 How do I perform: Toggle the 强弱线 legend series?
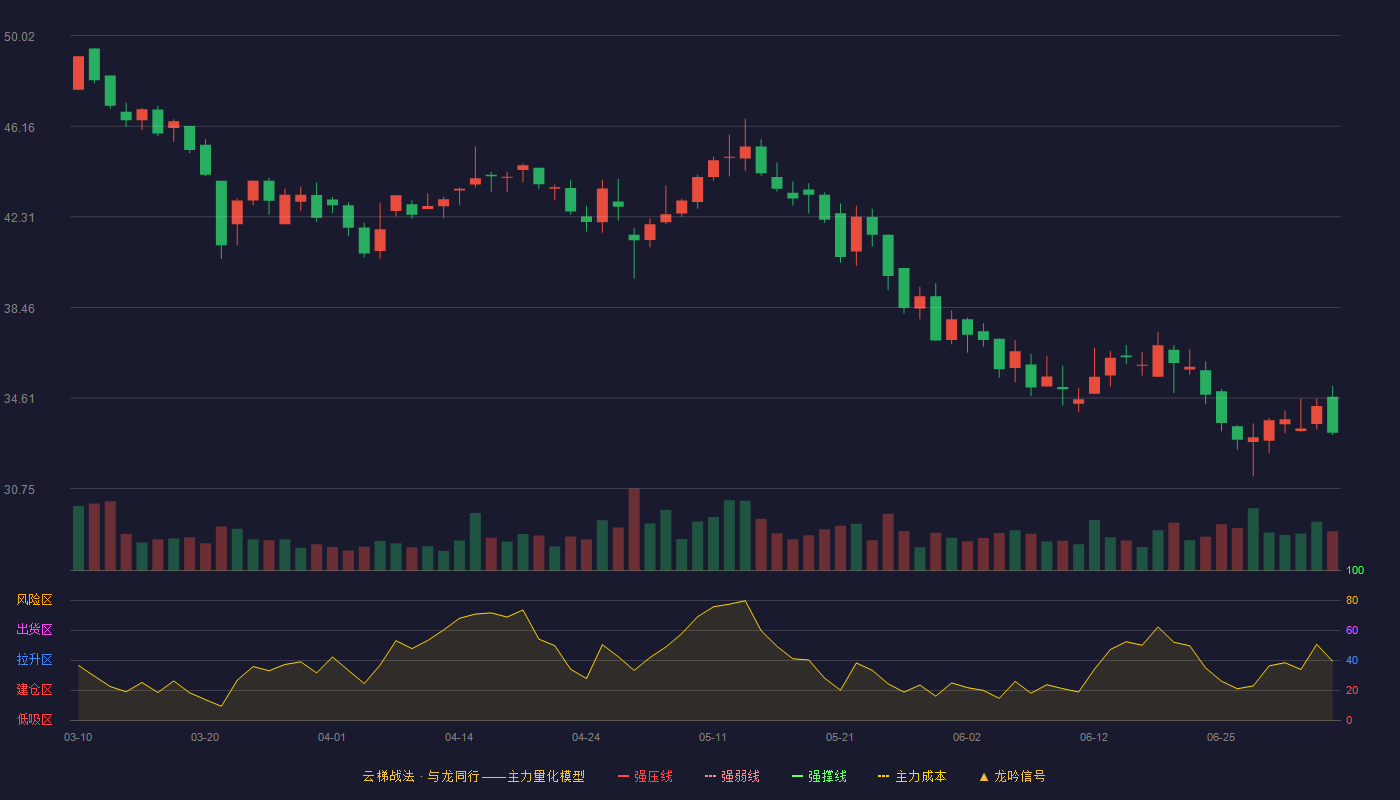(733, 776)
